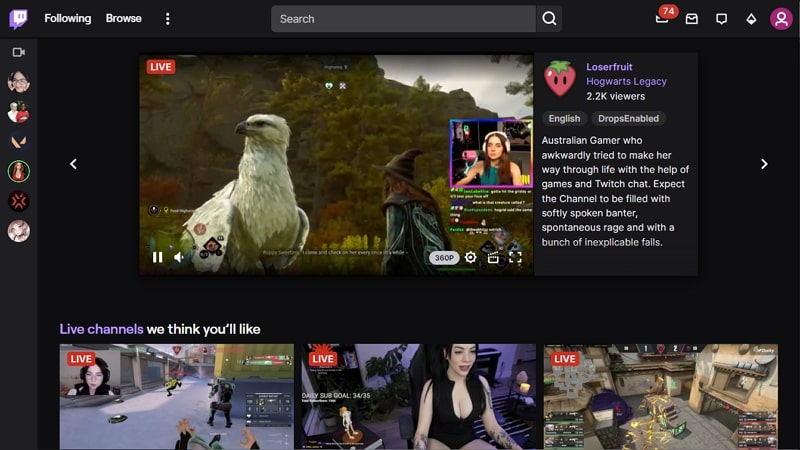Click the magnifying glass search button
The height and width of the screenshot is (450, 800).
tap(549, 19)
